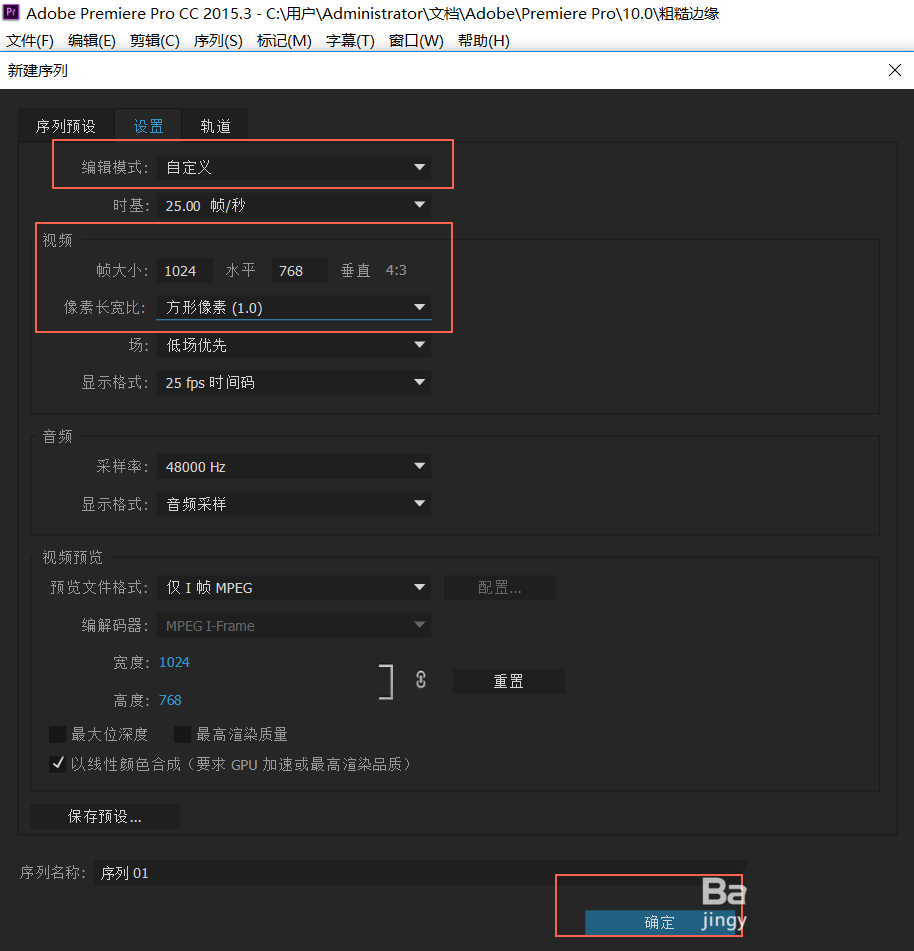
Task: Open the 采样率 dropdown showing 48000 Hz
Action: [x=294, y=466]
